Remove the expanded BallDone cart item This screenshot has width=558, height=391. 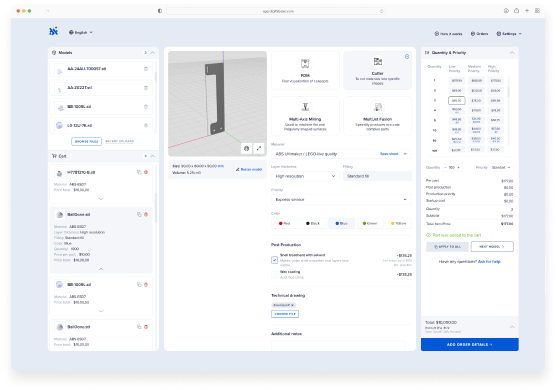146,215
